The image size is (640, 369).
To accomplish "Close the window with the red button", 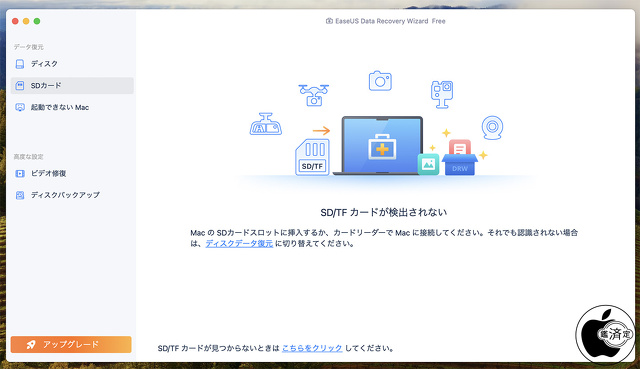I will tap(15, 21).
